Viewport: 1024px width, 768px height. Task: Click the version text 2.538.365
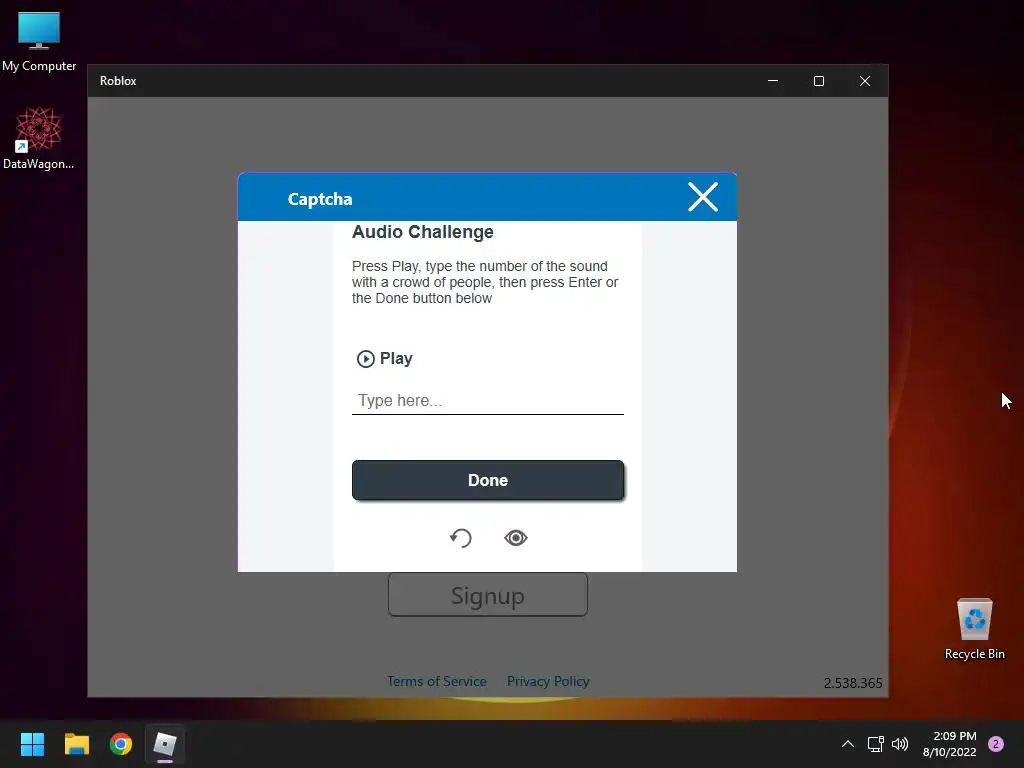853,683
